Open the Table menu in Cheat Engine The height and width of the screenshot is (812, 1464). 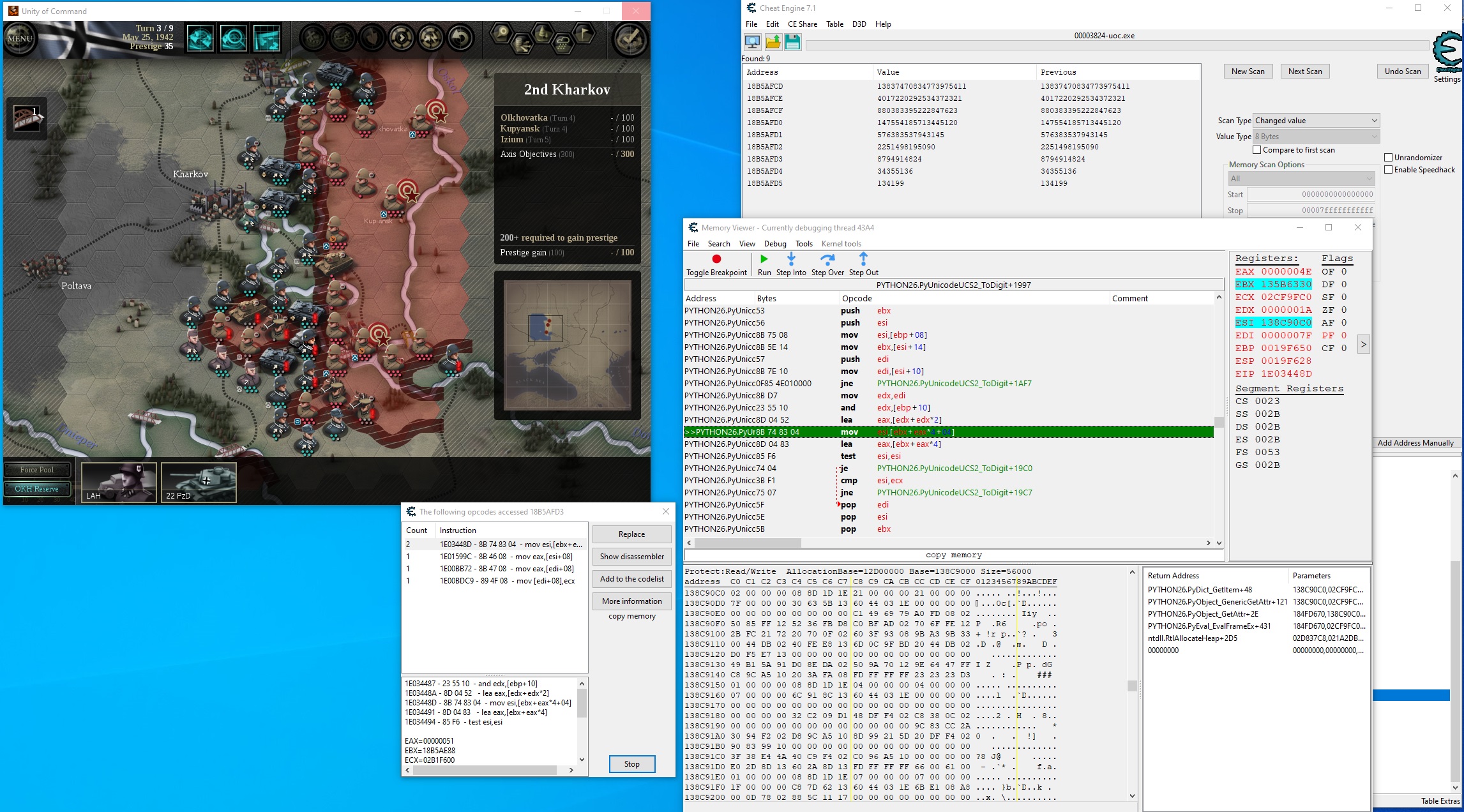click(x=834, y=24)
